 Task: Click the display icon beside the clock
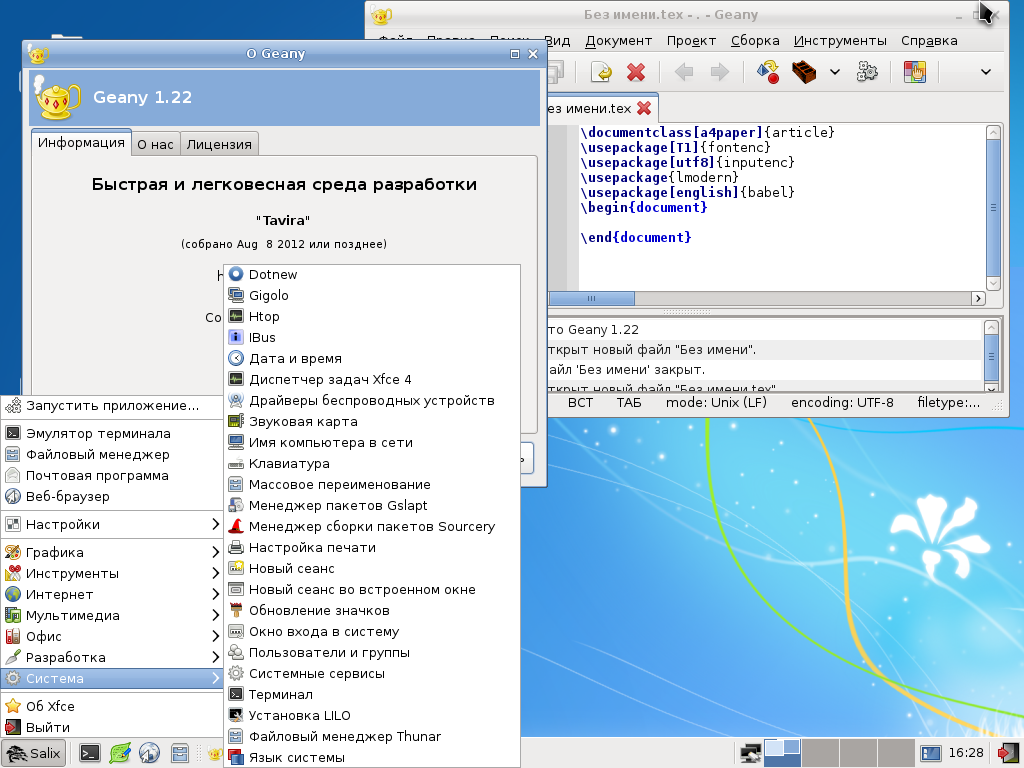point(930,753)
